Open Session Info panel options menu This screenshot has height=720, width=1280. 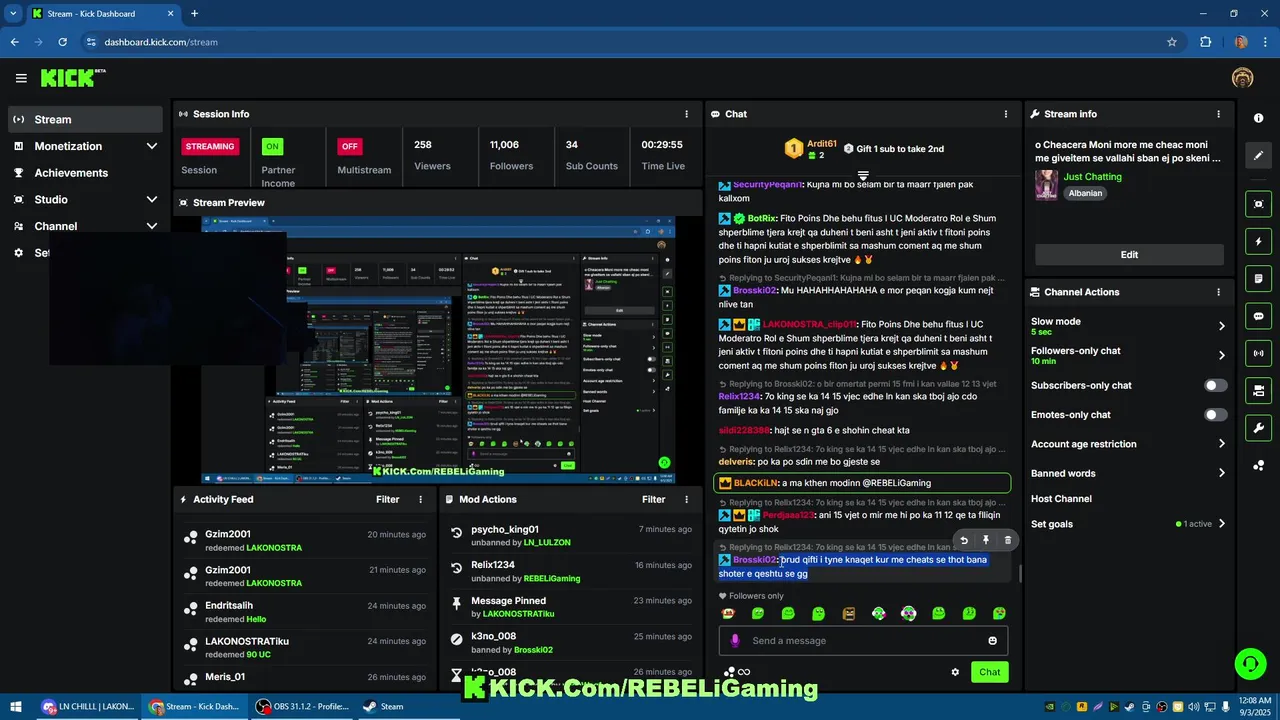pos(686,114)
